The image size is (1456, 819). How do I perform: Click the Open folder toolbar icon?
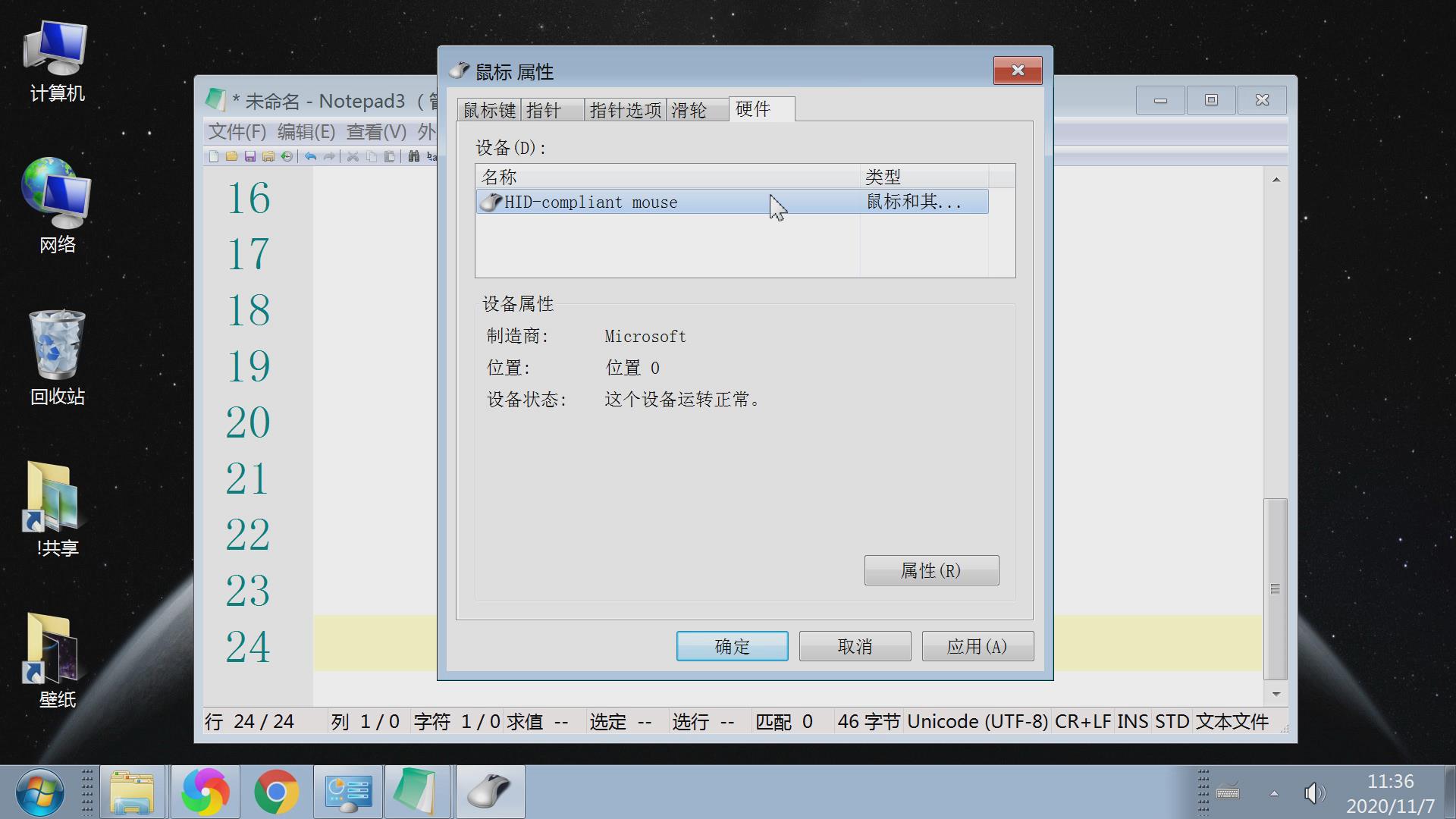(x=231, y=157)
